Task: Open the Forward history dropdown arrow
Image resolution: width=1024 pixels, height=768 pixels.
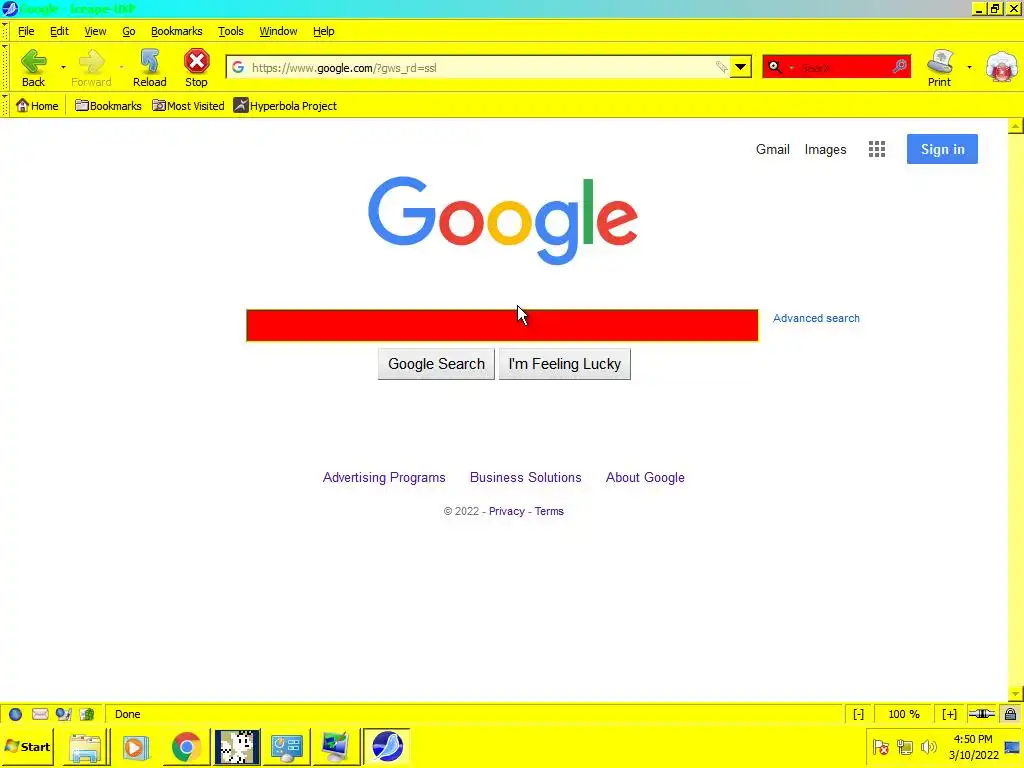Action: point(121,67)
